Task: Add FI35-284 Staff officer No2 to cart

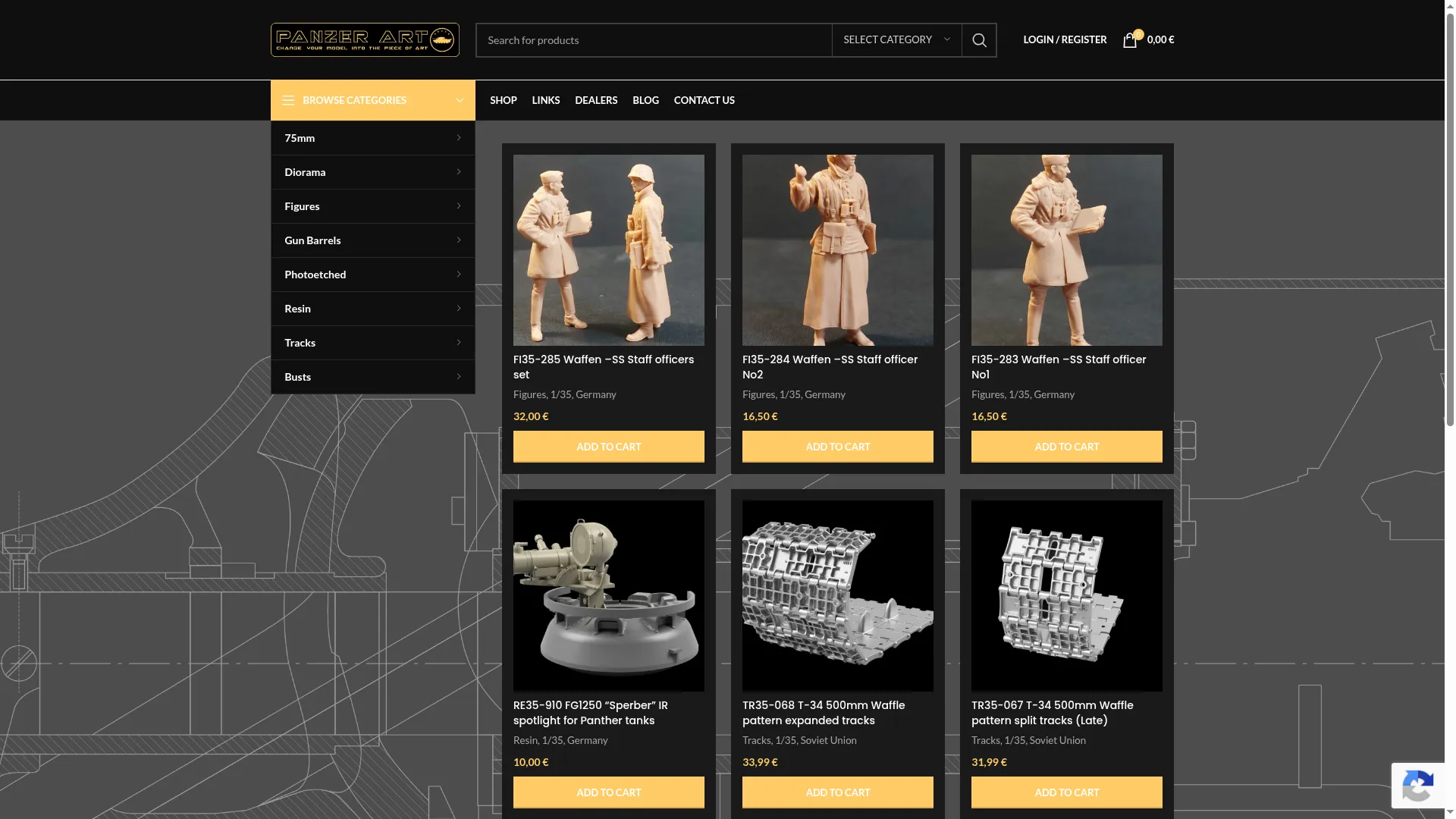Action: pyautogui.click(x=838, y=447)
